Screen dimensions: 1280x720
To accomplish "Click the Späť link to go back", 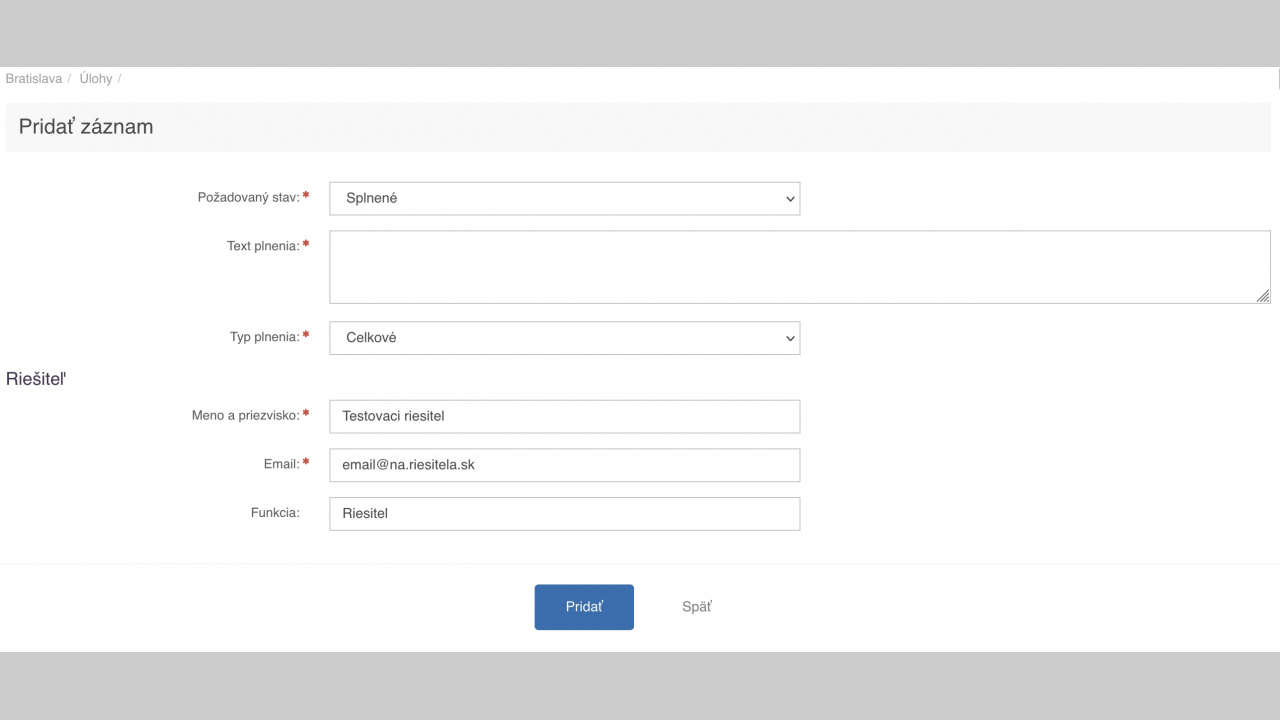I will 697,607.
